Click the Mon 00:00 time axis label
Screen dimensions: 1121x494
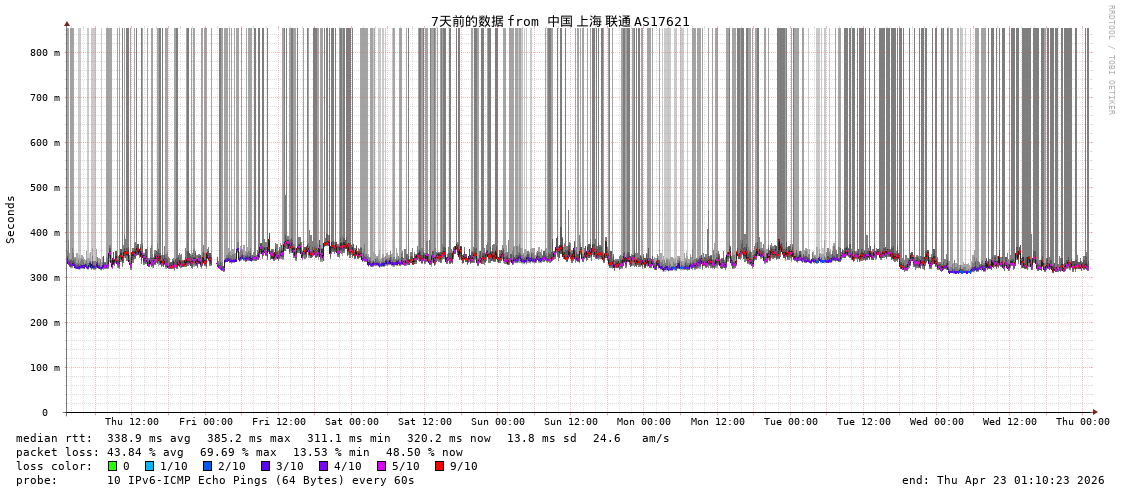(x=644, y=422)
